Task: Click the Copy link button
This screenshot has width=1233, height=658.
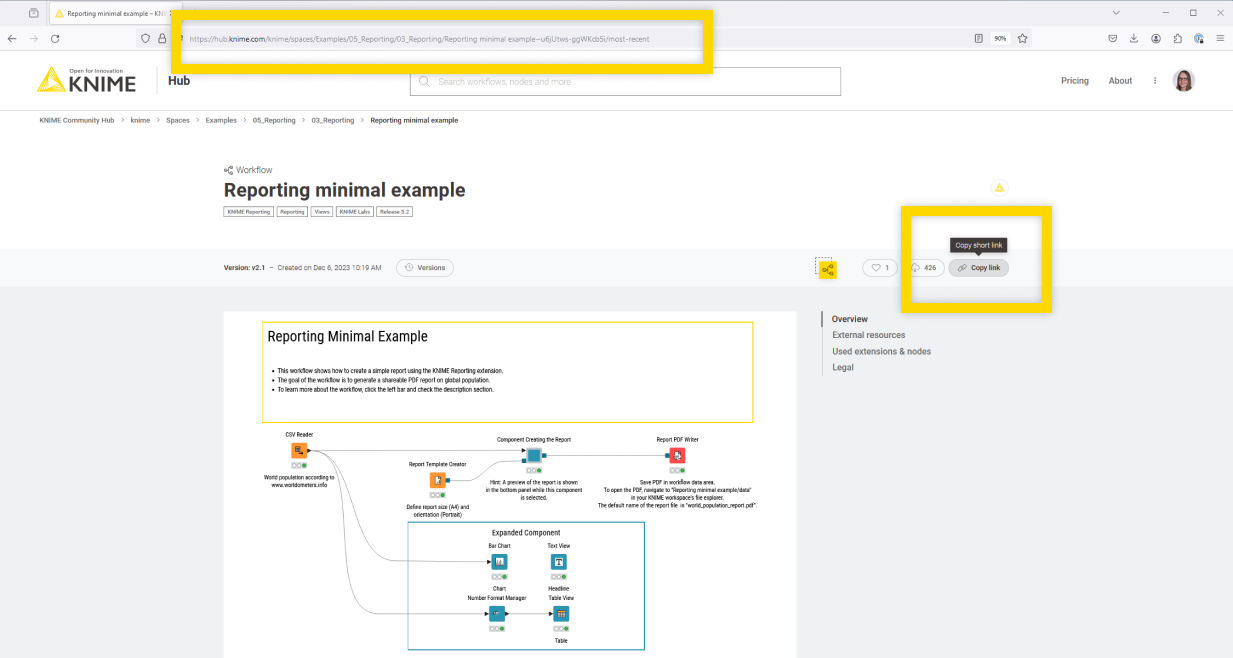Action: click(978, 268)
